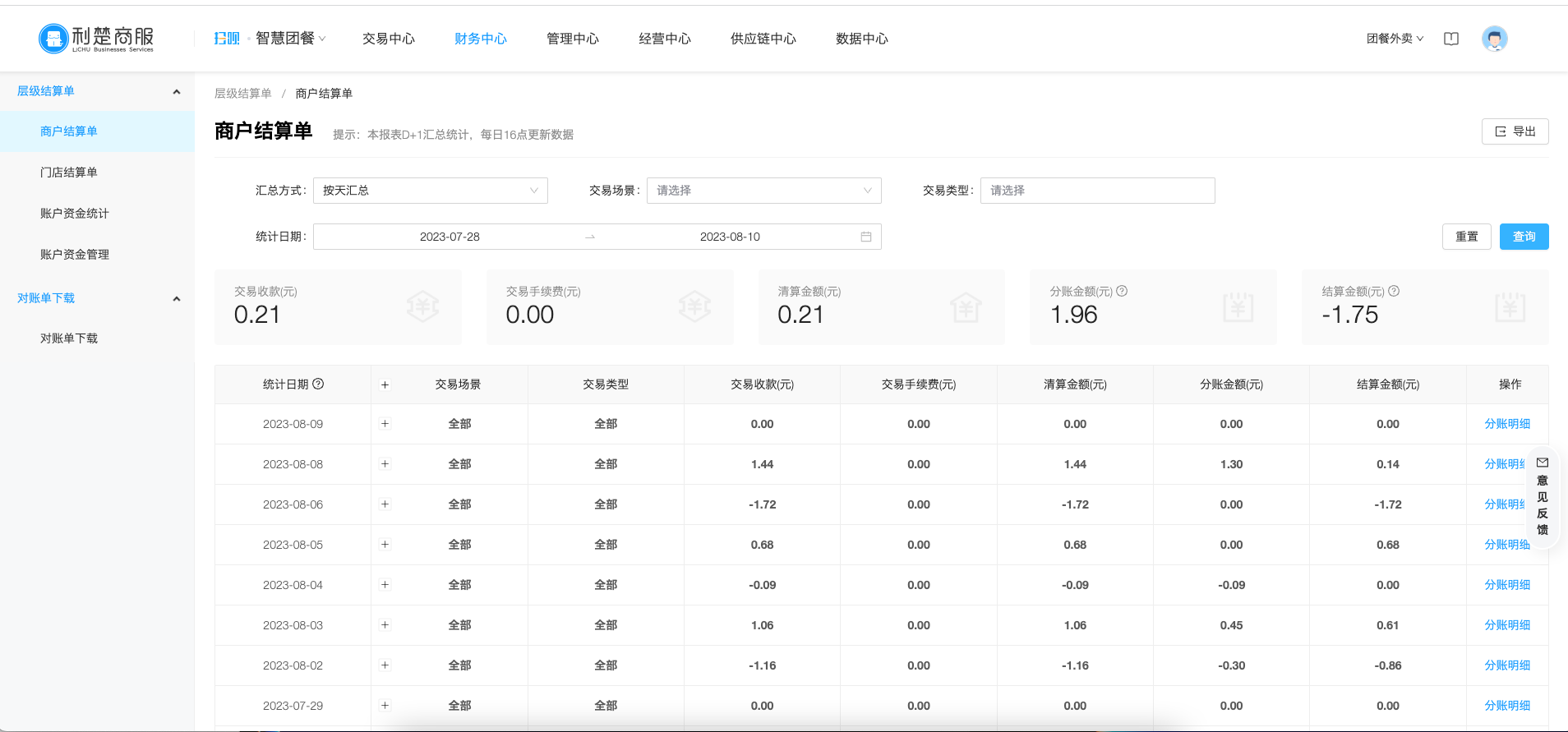The width and height of the screenshot is (1568, 732).
Task: Click the -1.72 结算金额 cell
Action: tap(1388, 504)
